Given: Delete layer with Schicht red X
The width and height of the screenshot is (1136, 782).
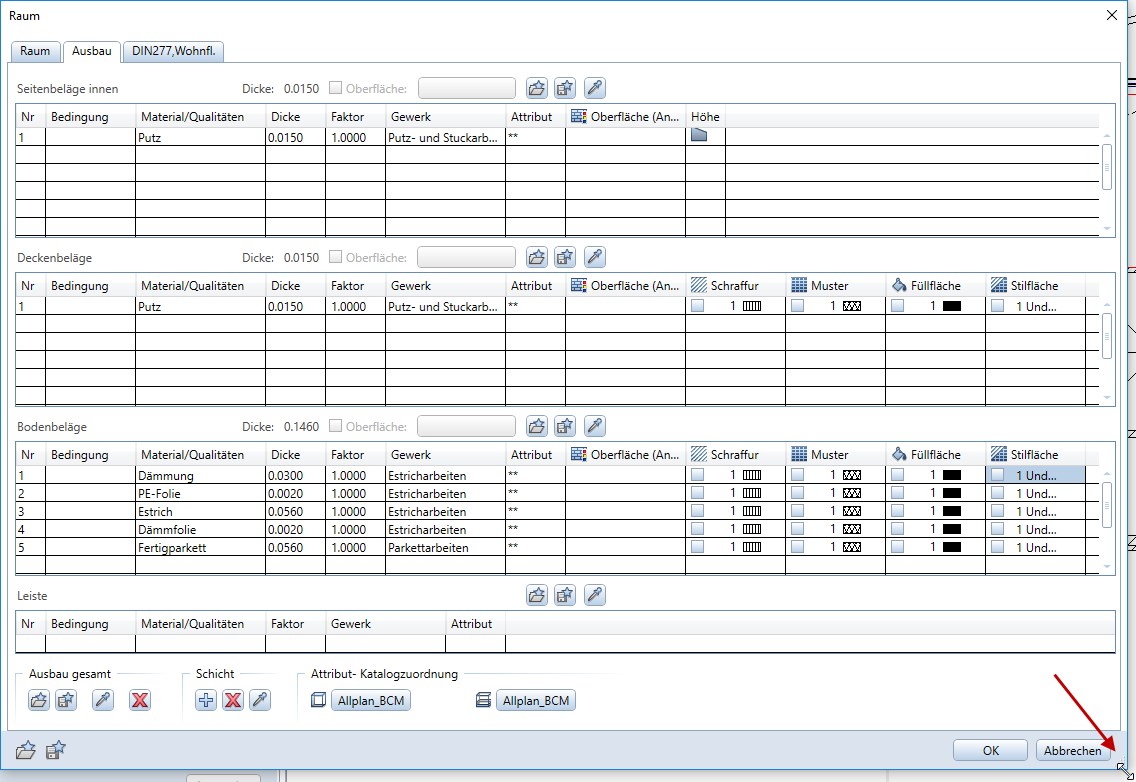Looking at the screenshot, I should coord(233,700).
